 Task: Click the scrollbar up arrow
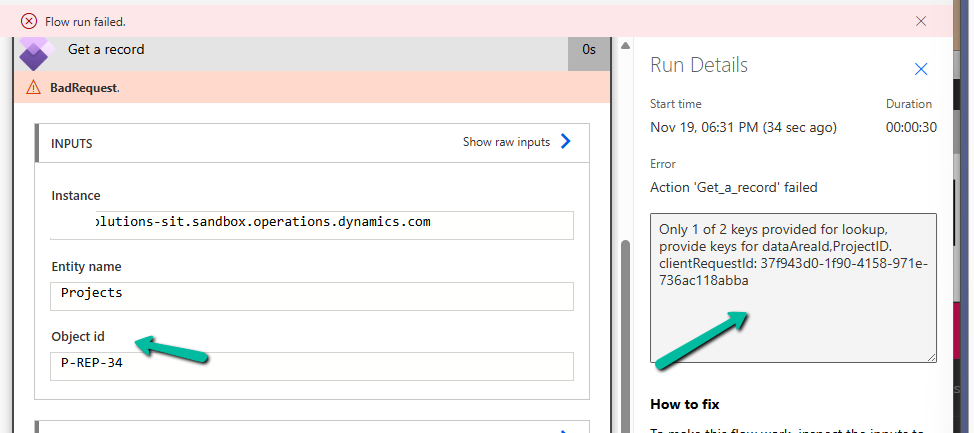tap(625, 46)
